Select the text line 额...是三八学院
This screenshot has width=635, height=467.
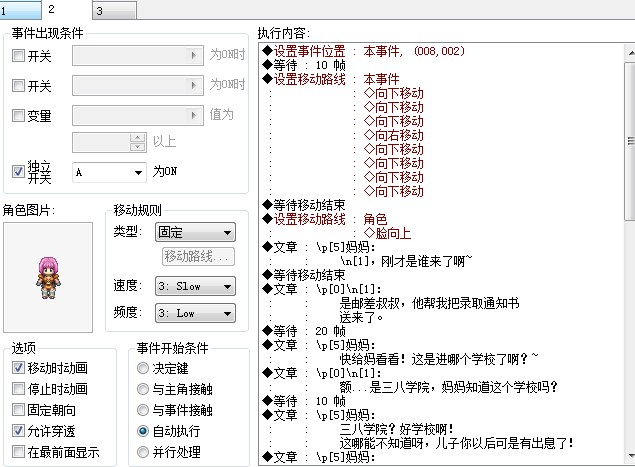[448, 387]
